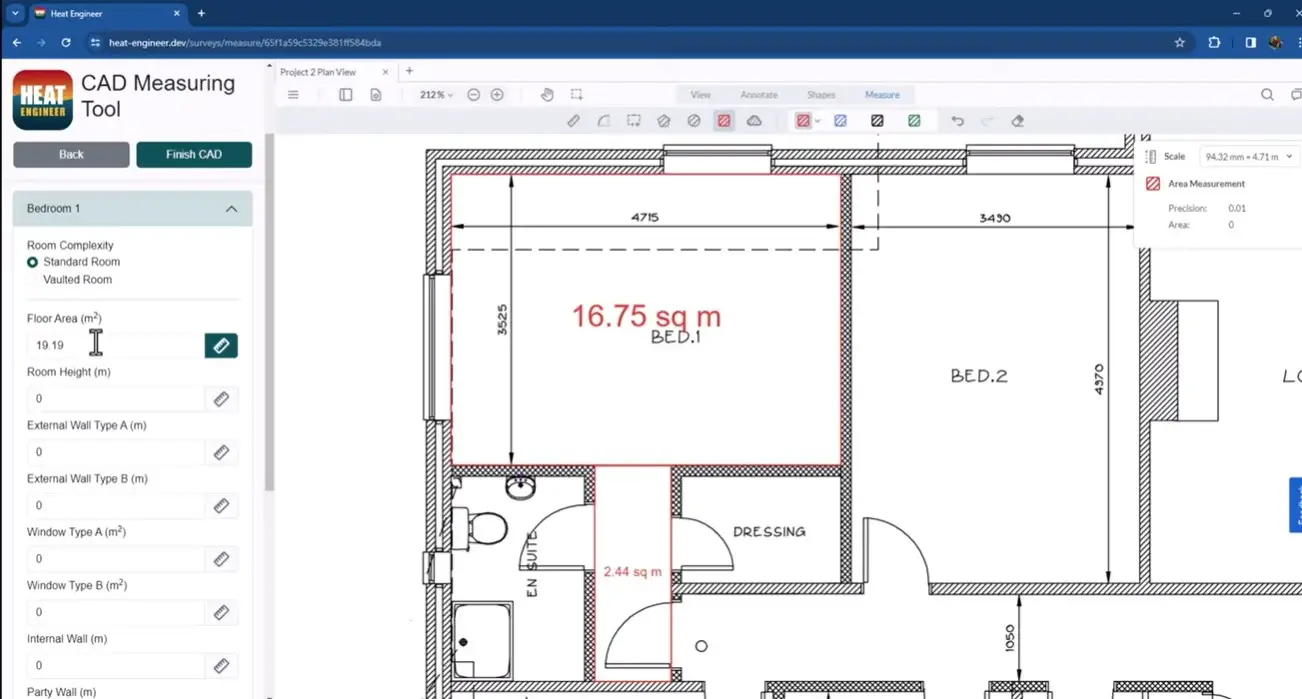This screenshot has height=699, width=1302.
Task: Open Chrome tab search dropdown
Action: 15,14
